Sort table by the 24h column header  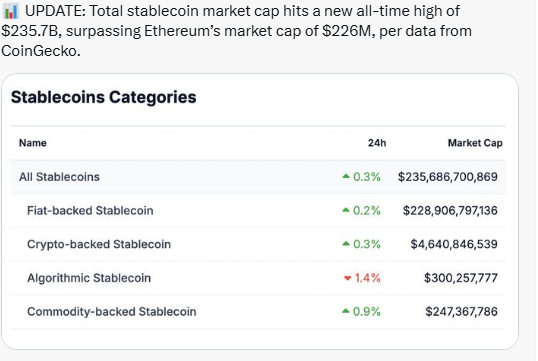point(377,143)
